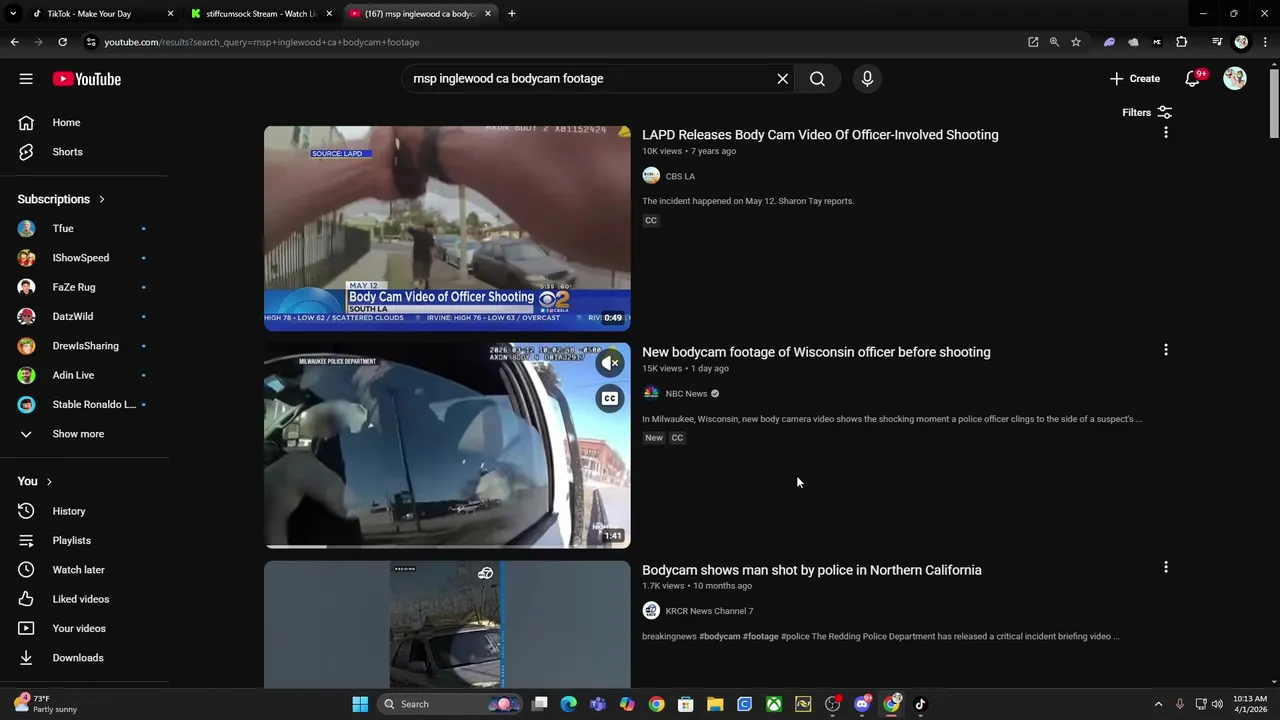Image resolution: width=1280 pixels, height=720 pixels.
Task: Open 'New bodycam footage of Wisconsin officer' title
Action: click(x=816, y=352)
